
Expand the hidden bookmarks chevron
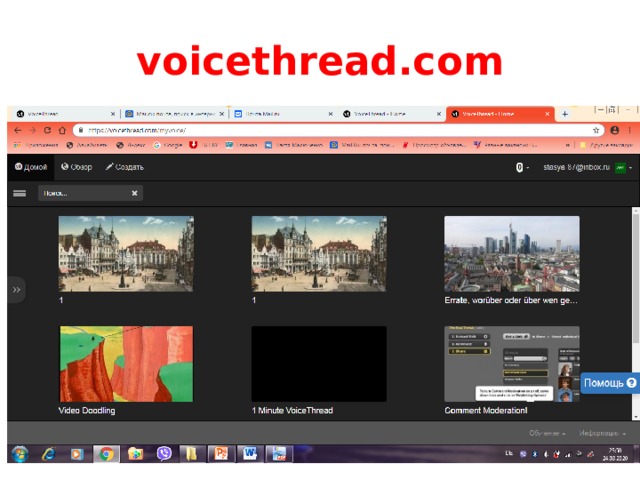pyautogui.click(x=568, y=145)
